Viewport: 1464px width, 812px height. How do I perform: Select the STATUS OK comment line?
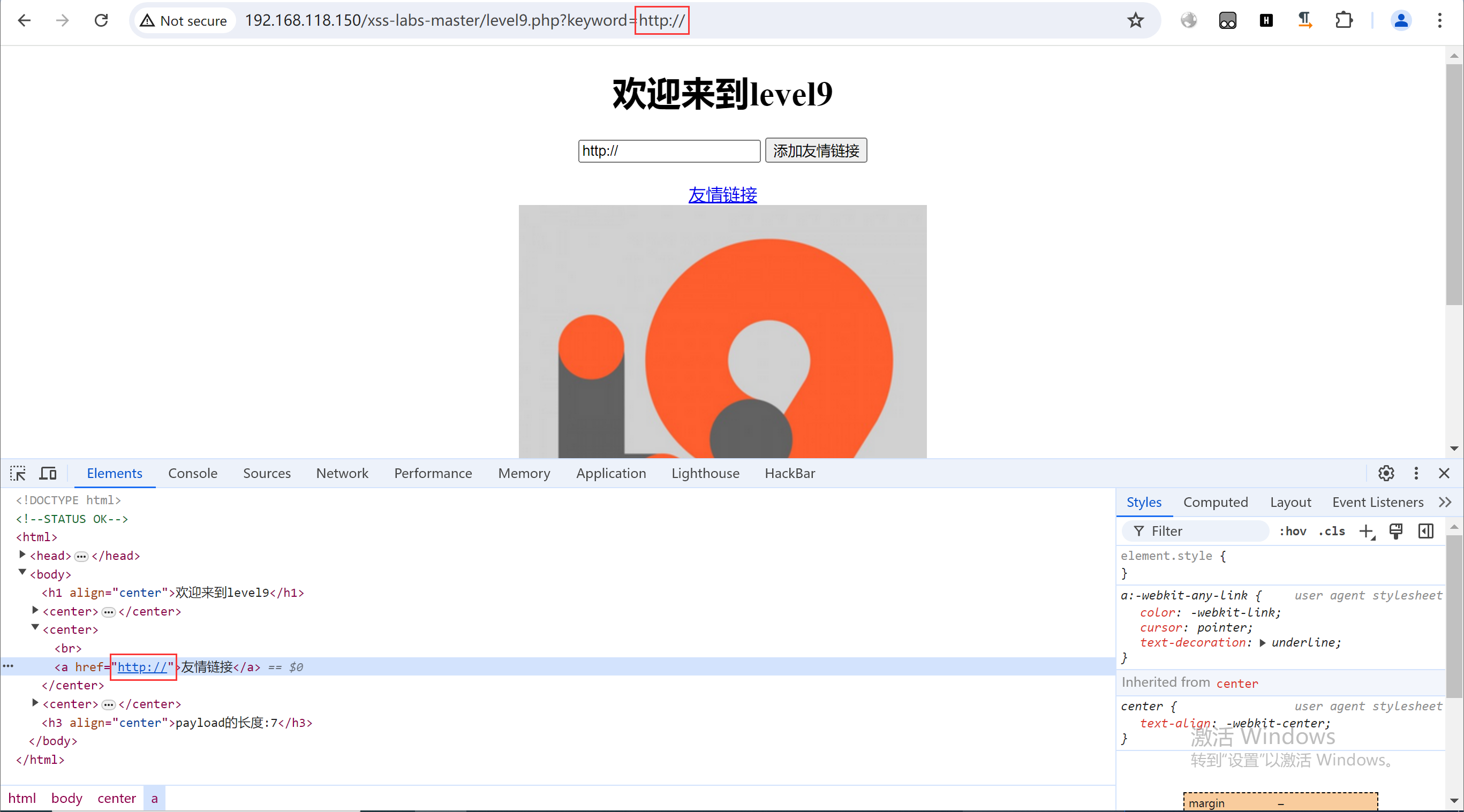(x=72, y=519)
